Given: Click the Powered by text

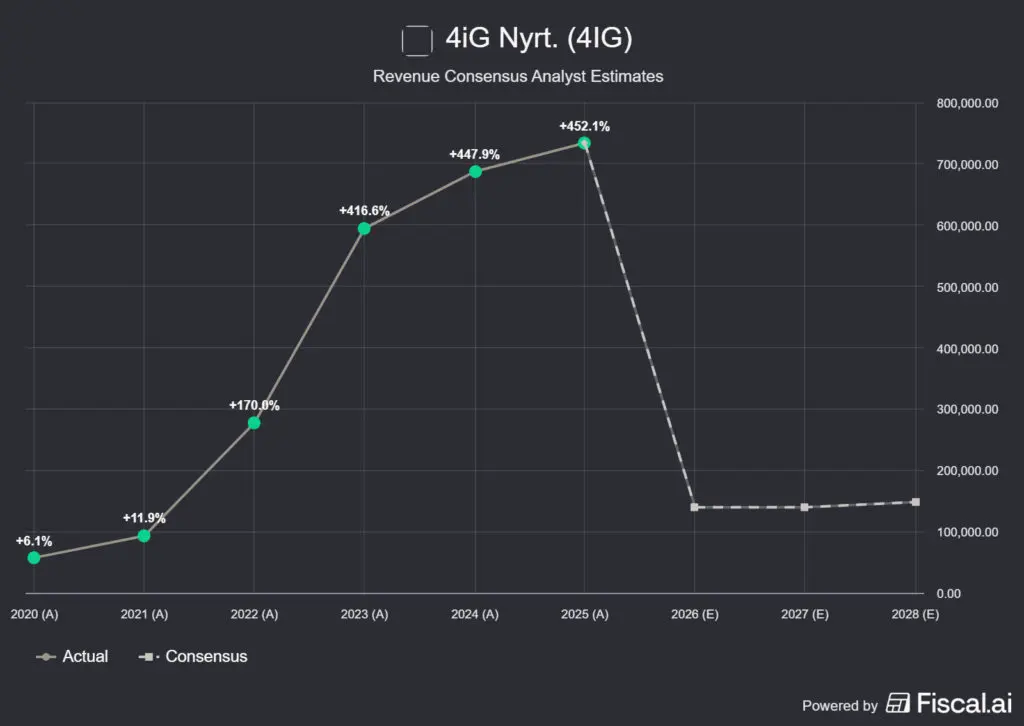Looking at the screenshot, I should (x=840, y=706).
